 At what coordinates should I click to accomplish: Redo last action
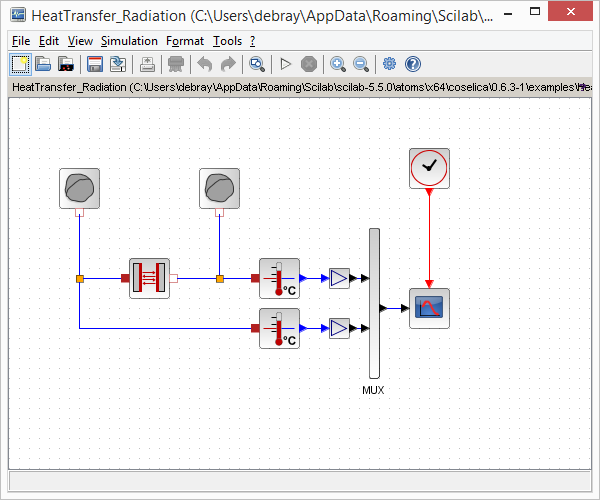(228, 64)
